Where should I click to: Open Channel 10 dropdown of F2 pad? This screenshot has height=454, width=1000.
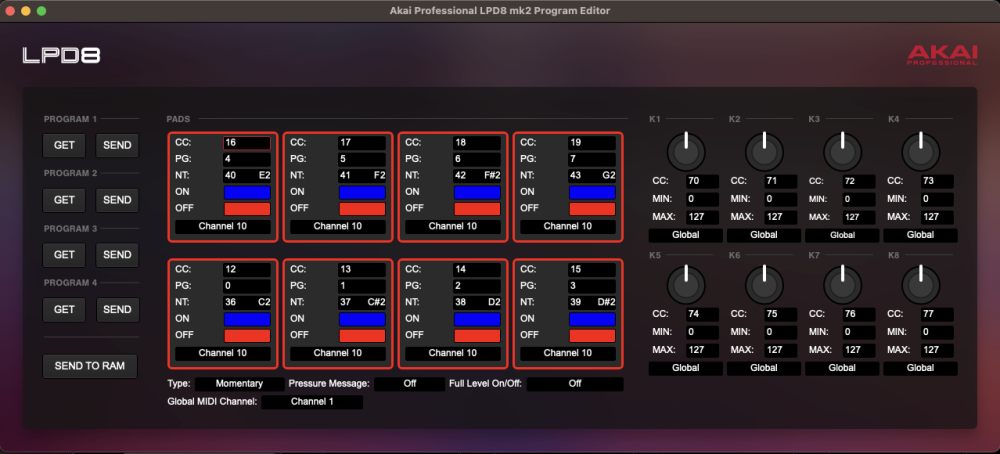338,226
